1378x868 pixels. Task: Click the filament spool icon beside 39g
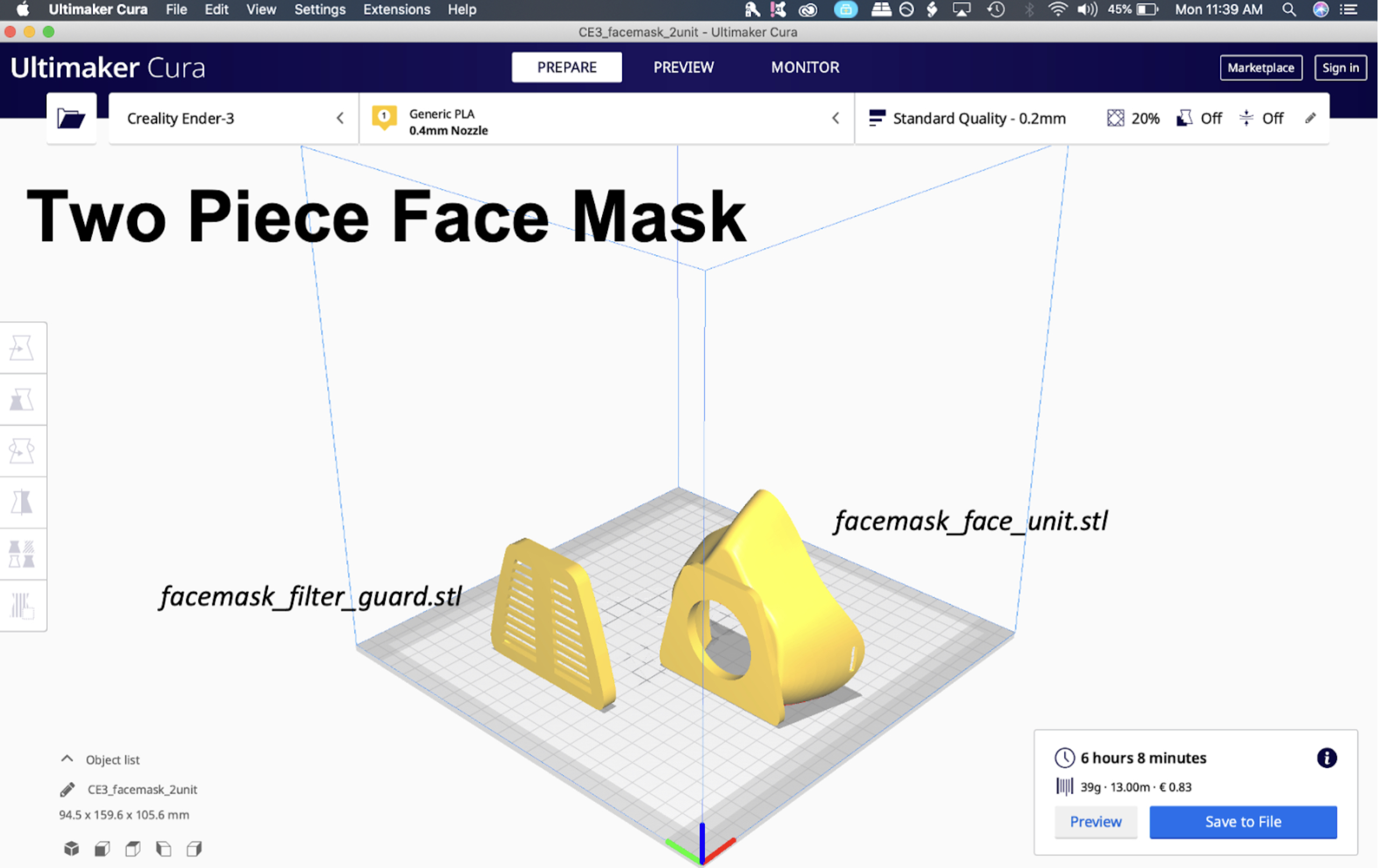[x=1064, y=787]
